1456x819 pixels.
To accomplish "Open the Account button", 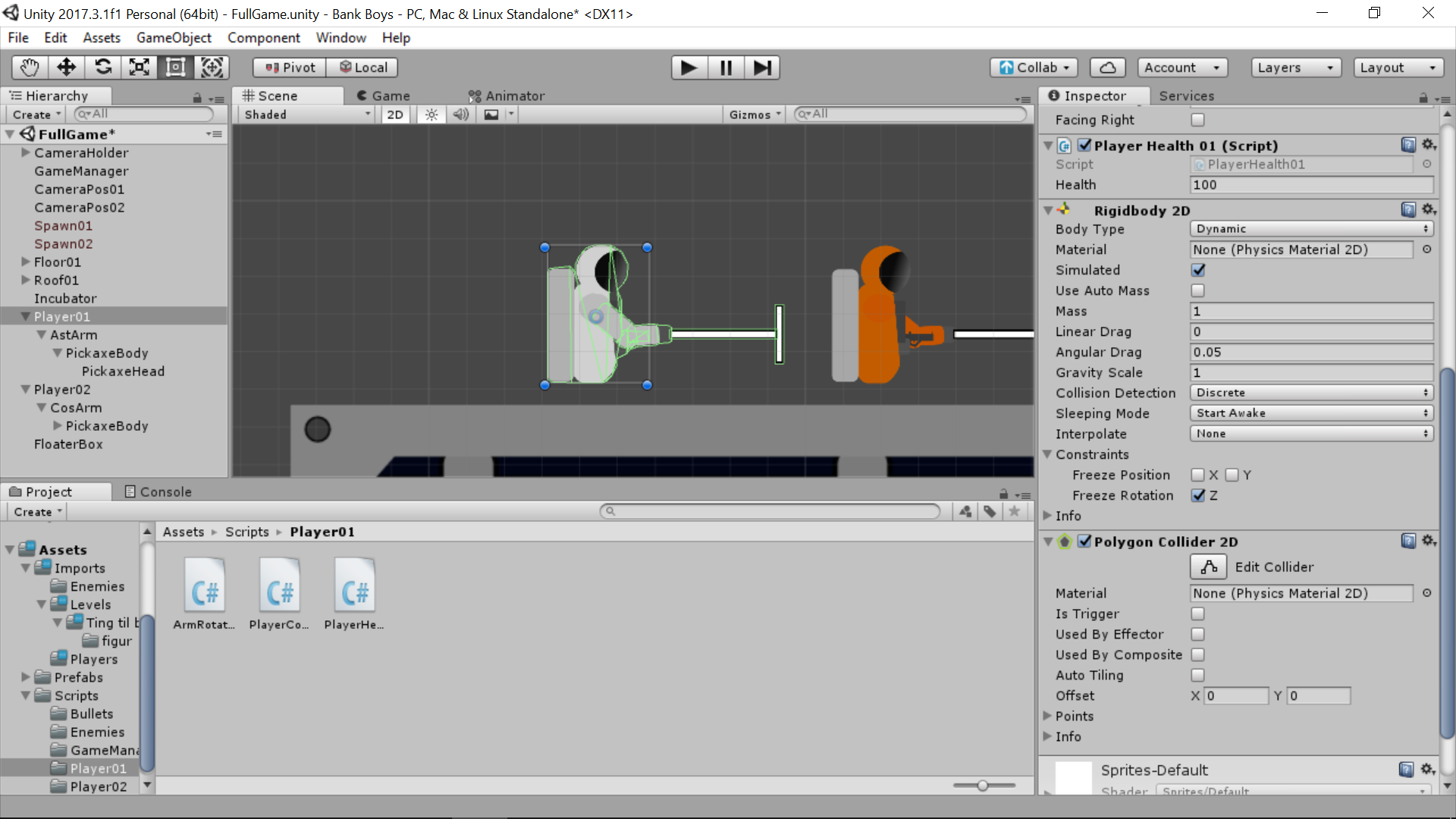I will 1182,67.
